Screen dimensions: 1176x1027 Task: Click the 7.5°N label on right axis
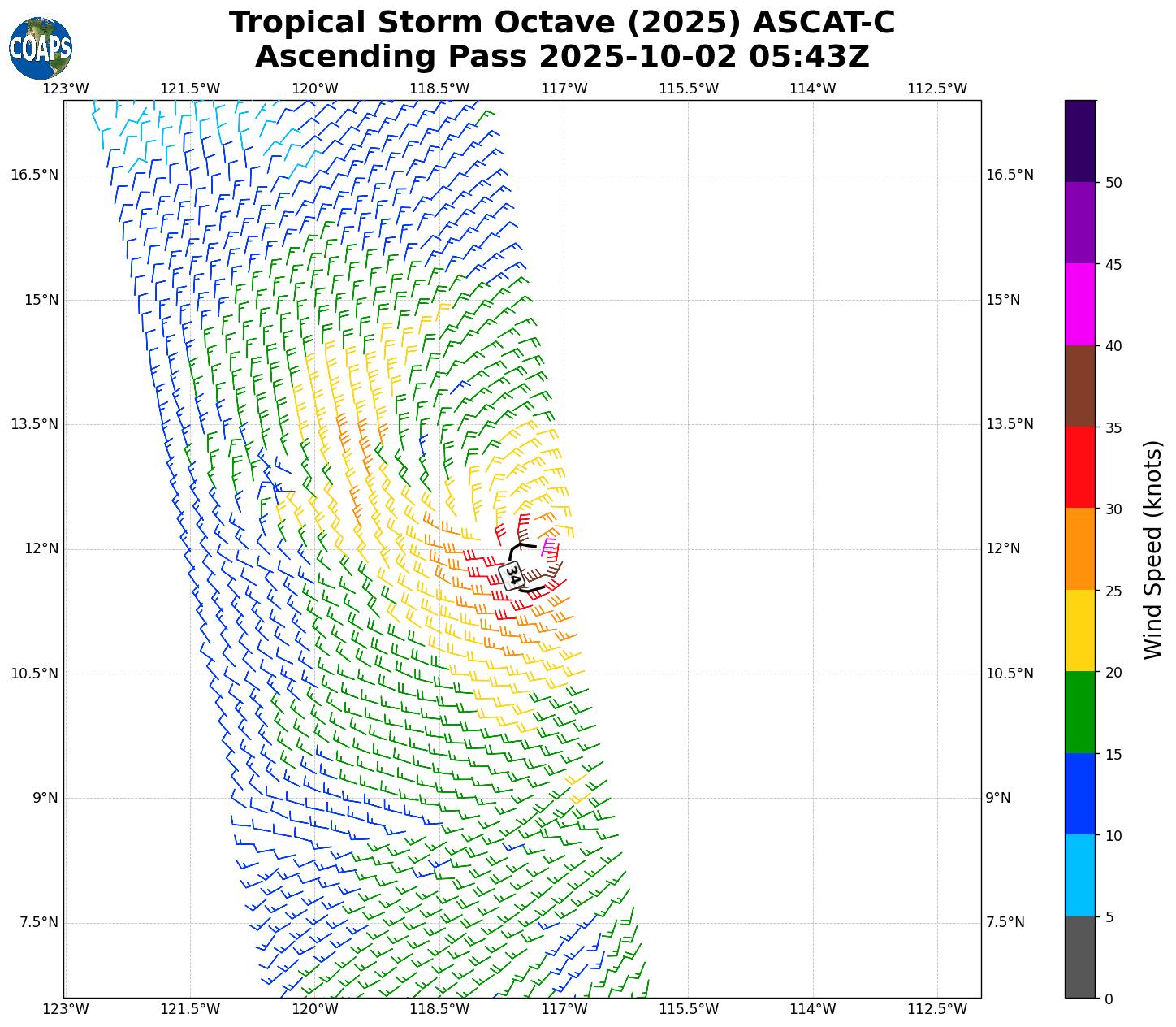point(1005,922)
